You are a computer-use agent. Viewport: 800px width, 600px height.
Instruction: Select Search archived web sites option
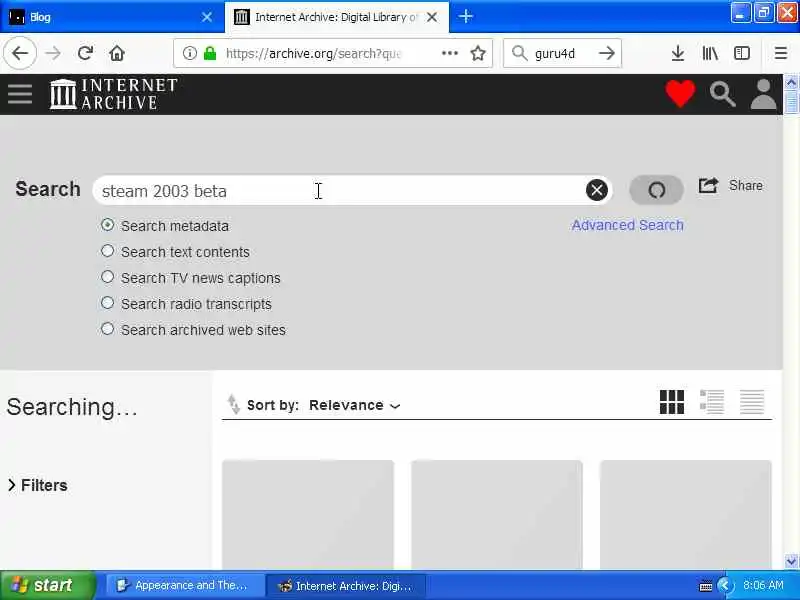[x=107, y=329]
